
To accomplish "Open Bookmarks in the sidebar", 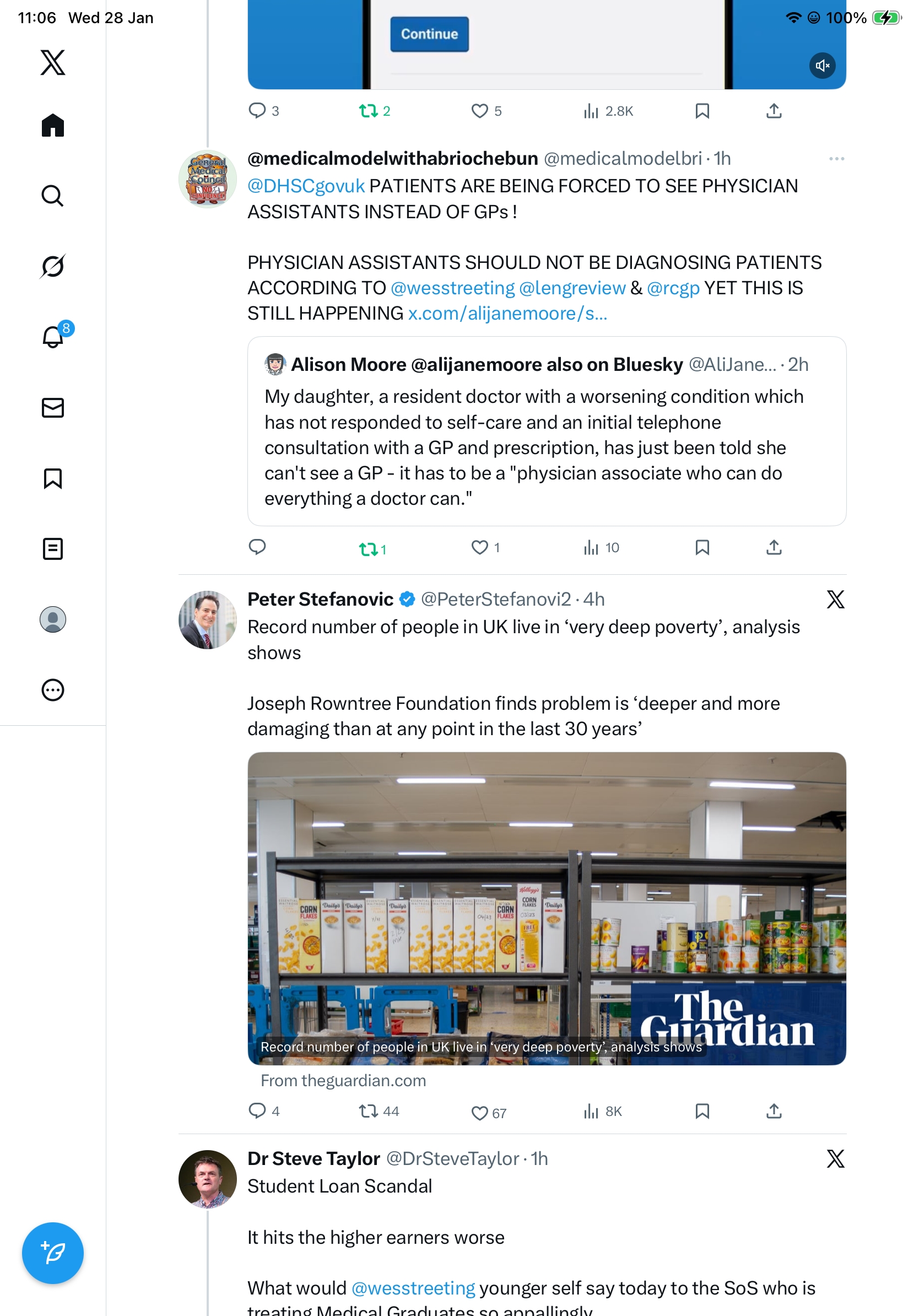I will click(53, 478).
